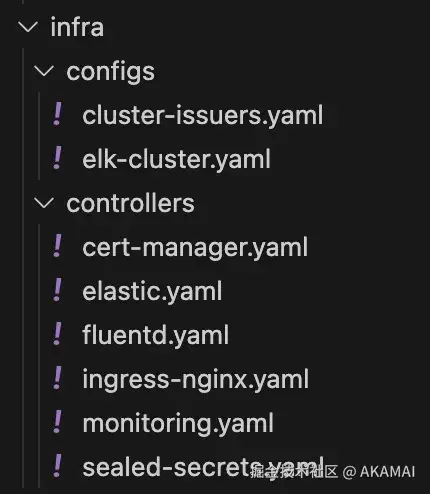Open the cert-manager.yaml file

pyautogui.click(x=195, y=247)
